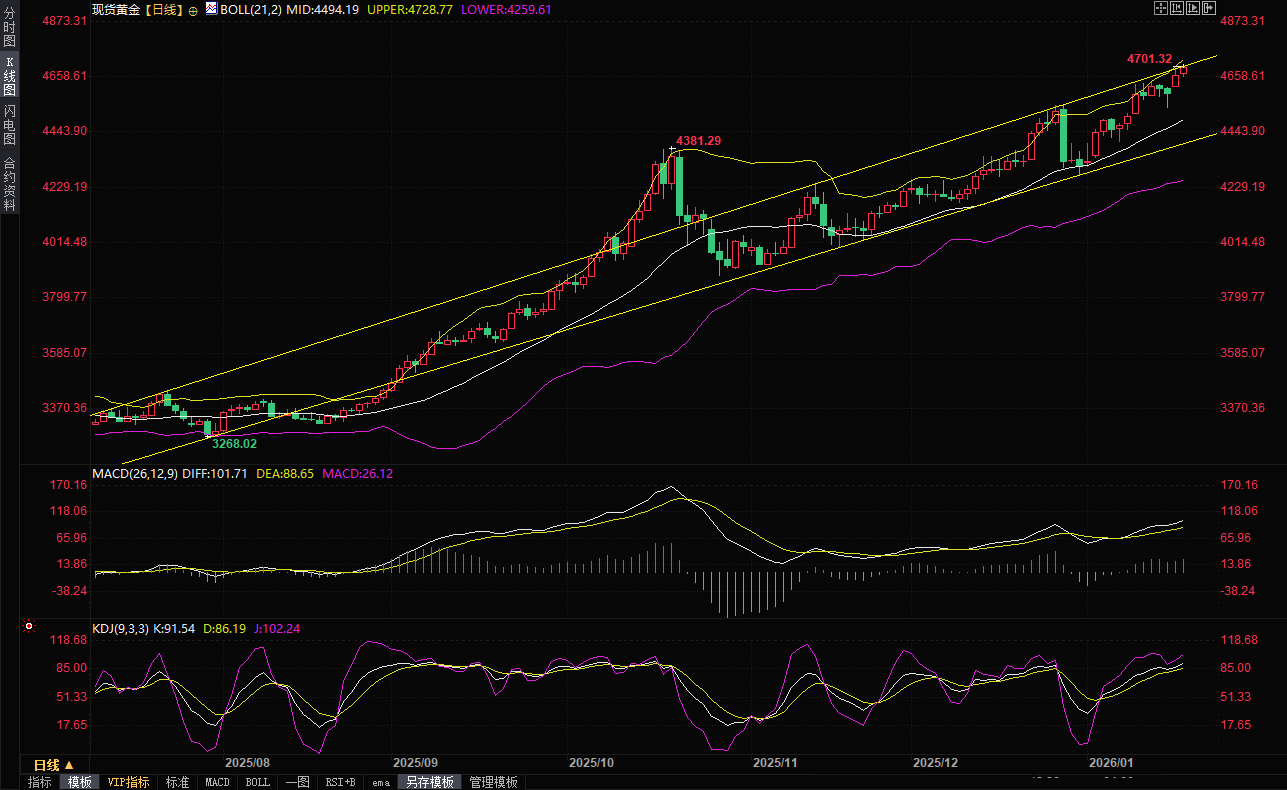
Task: Open the 合约资料 side tab
Action: 9,183
